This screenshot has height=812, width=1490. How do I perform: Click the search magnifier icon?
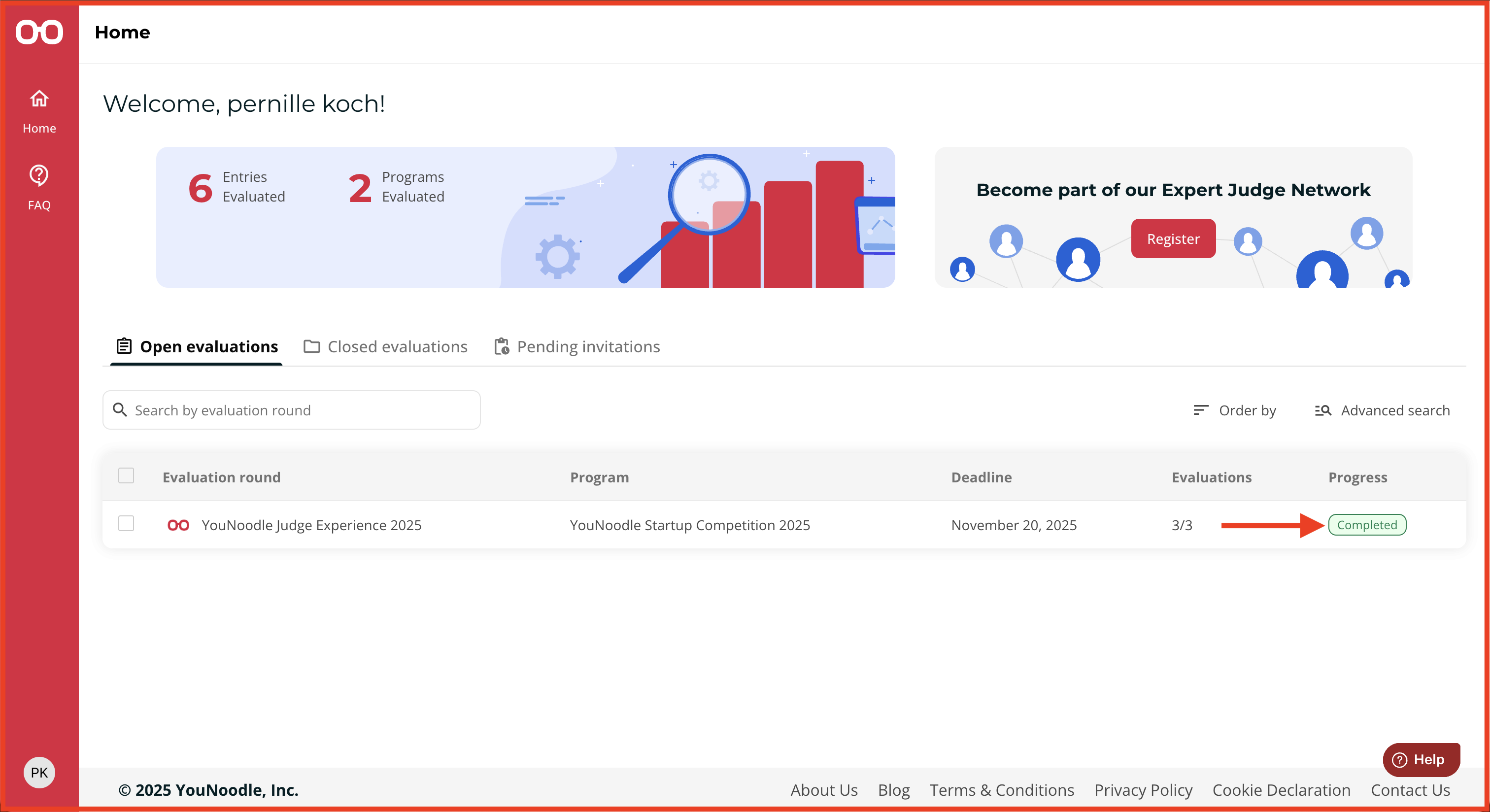120,410
